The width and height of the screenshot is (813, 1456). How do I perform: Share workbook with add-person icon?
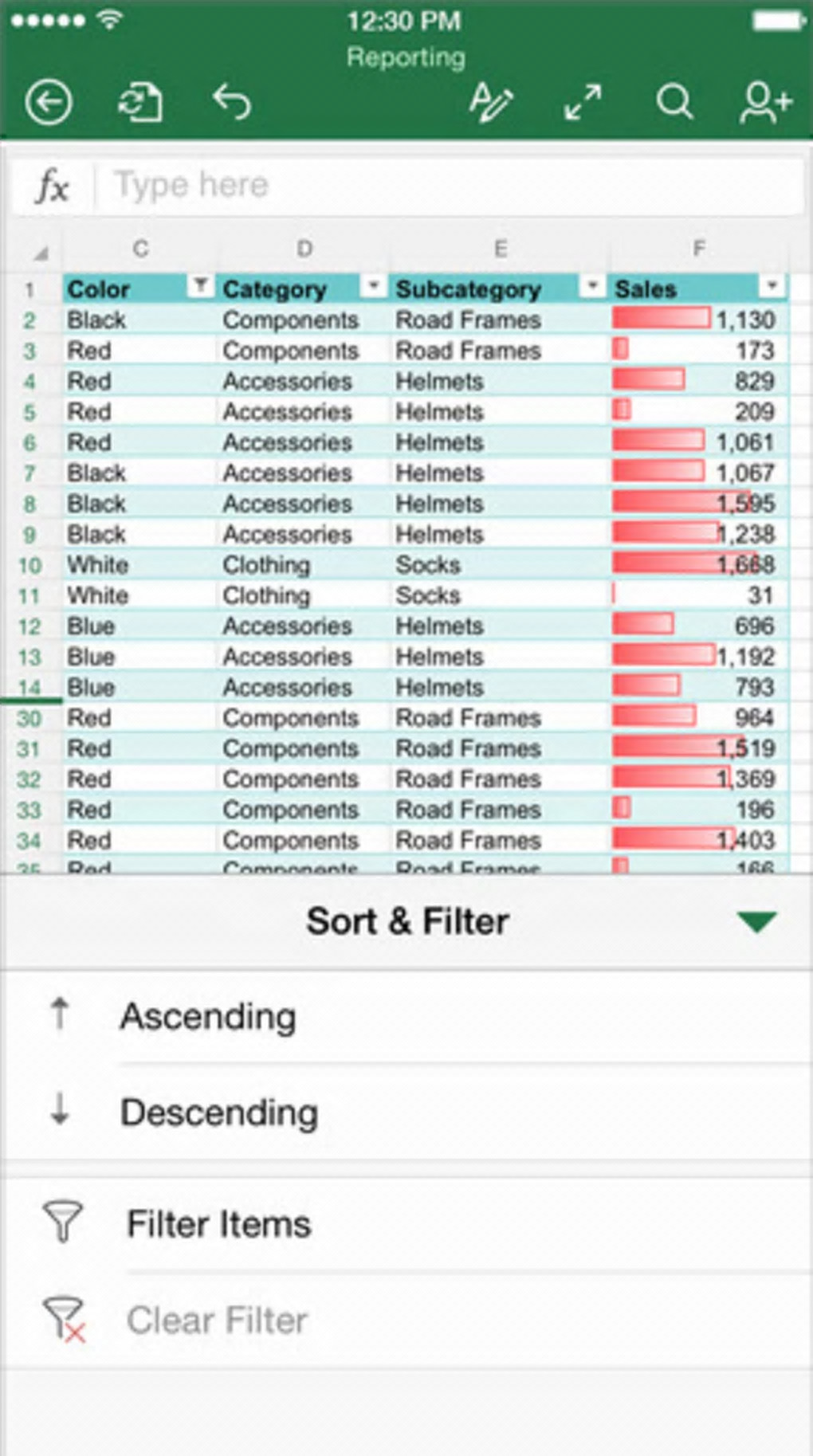click(765, 103)
